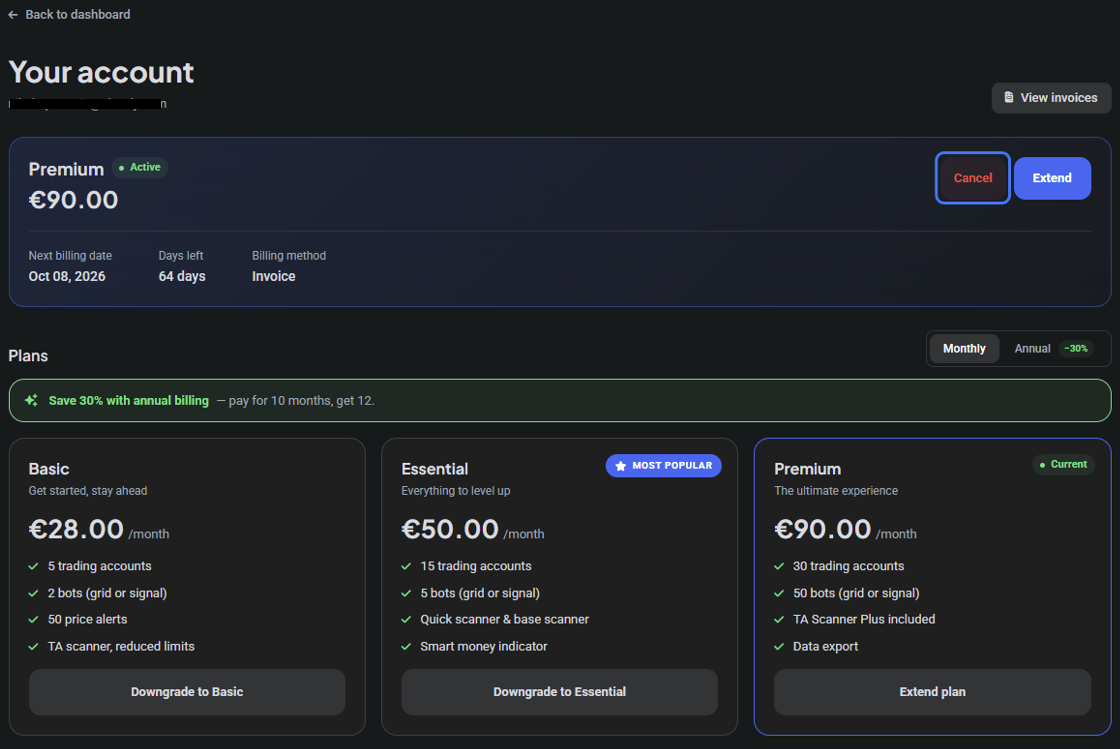Click checkmark next to TA scanner, reduced limits
1120x749 pixels.
tap(34, 647)
